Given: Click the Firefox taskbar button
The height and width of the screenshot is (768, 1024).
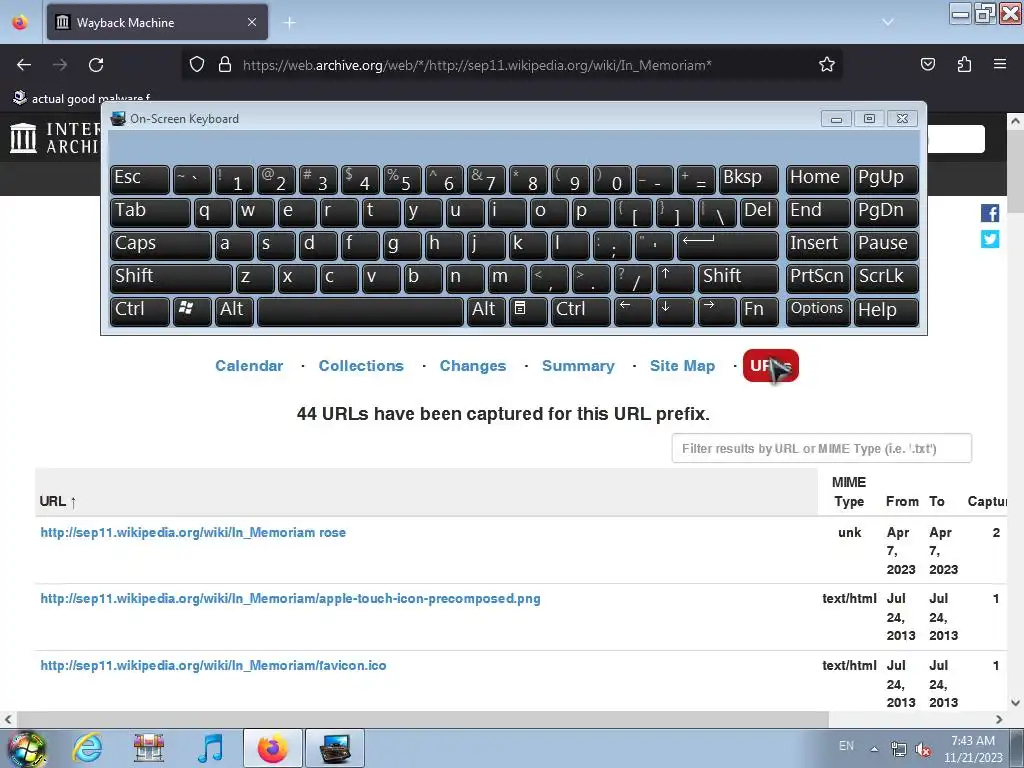Looking at the screenshot, I should tap(272, 748).
